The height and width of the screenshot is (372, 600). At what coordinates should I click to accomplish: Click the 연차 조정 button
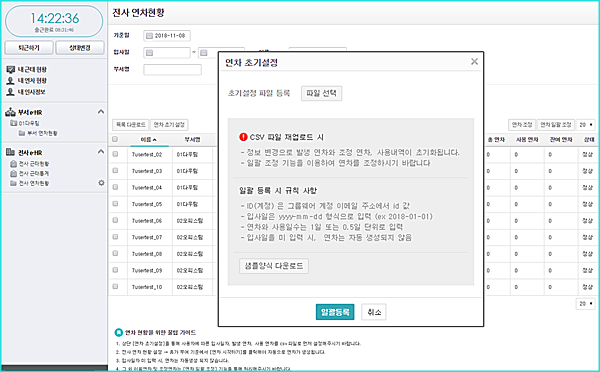tap(522, 125)
